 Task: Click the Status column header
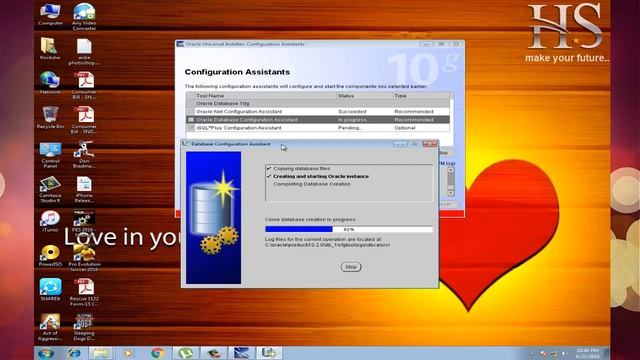click(364, 96)
